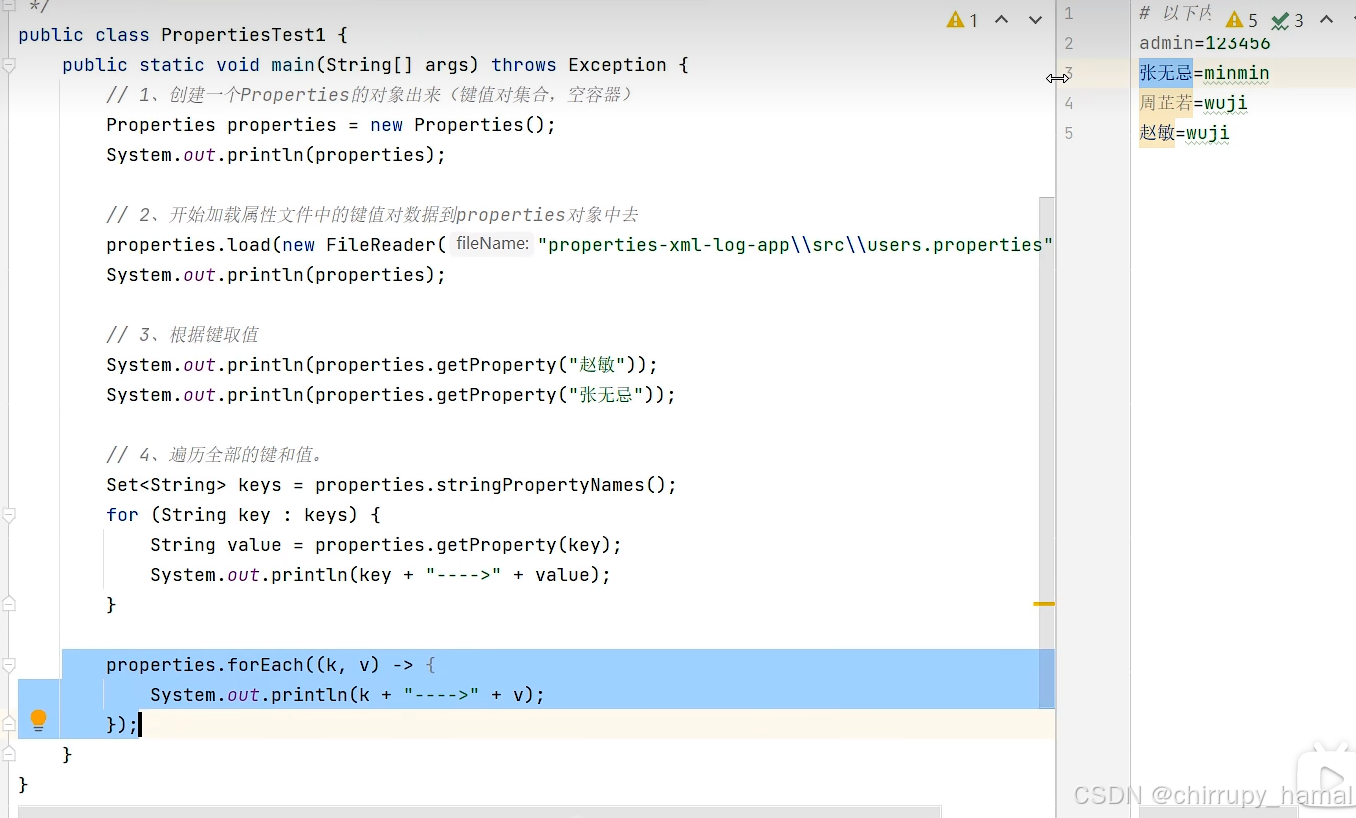Image resolution: width=1356 pixels, height=818 pixels.
Task: Go to next highlighted problem in Java editor
Action: tap(1036, 19)
